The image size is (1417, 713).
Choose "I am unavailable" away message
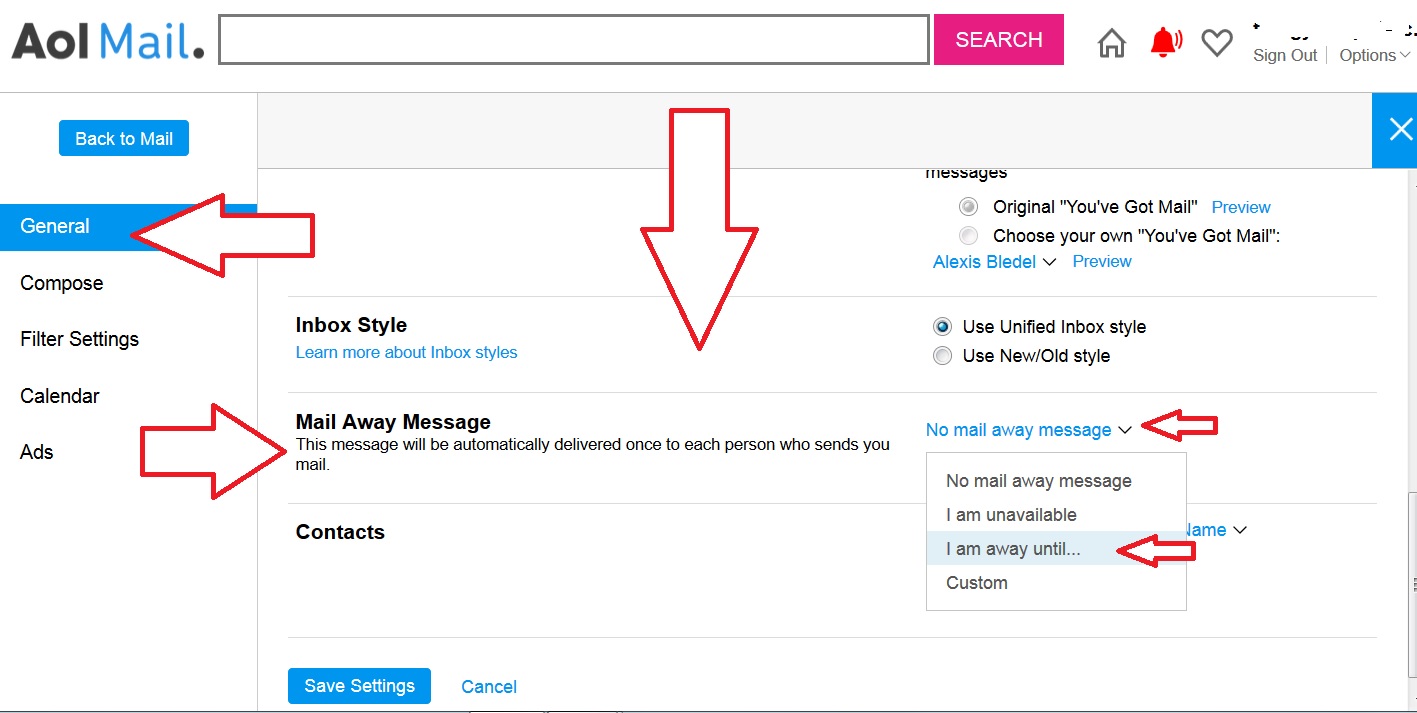(x=1056, y=515)
